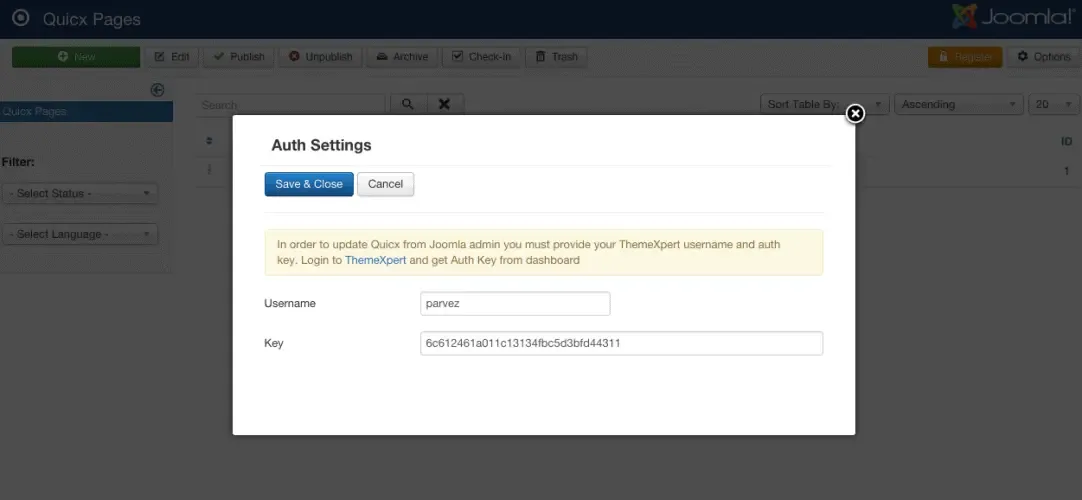
Task: Open the Sort Table By dropdown
Action: (x=824, y=104)
